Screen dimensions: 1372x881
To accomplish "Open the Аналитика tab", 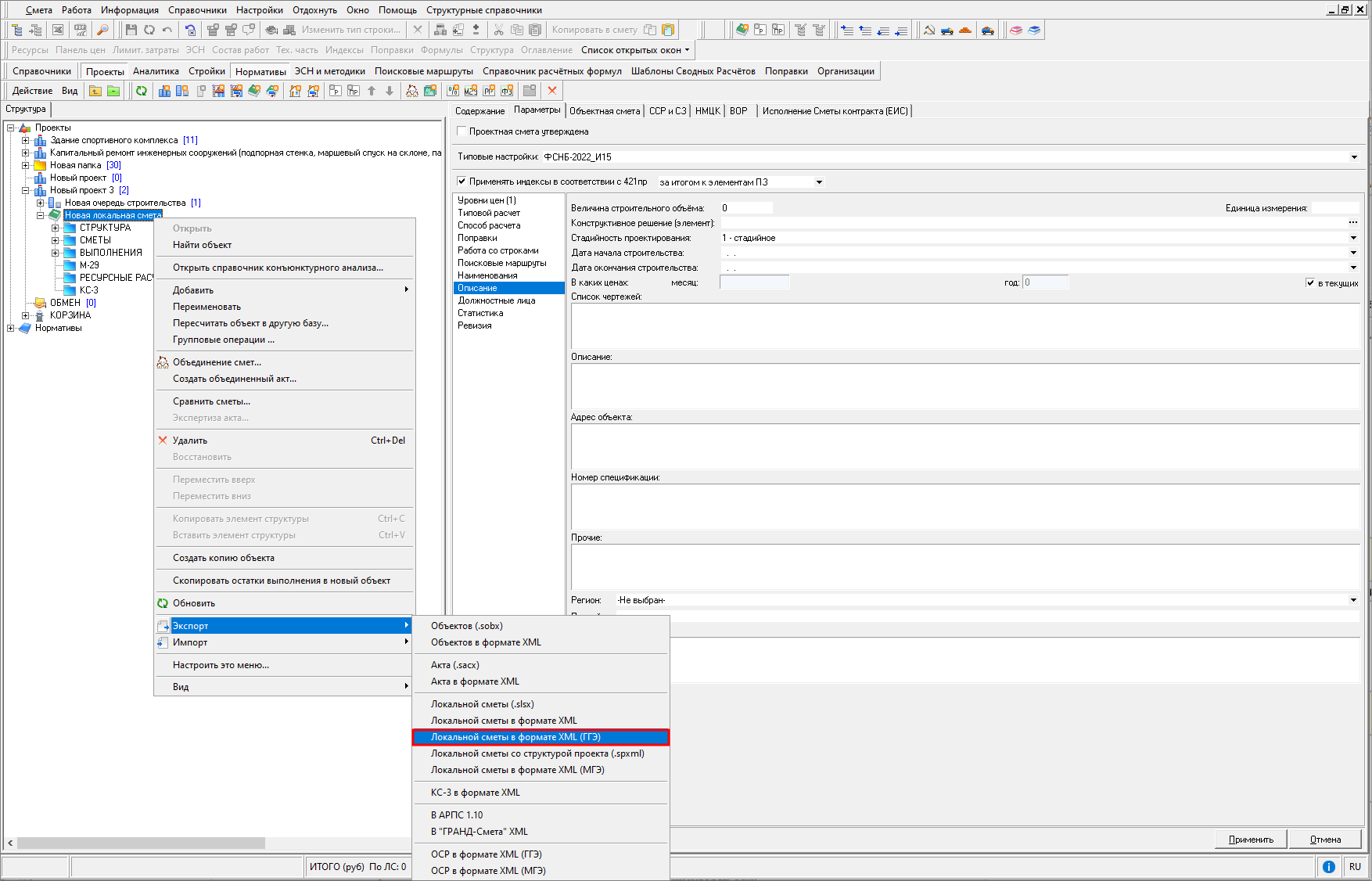I will pos(156,71).
